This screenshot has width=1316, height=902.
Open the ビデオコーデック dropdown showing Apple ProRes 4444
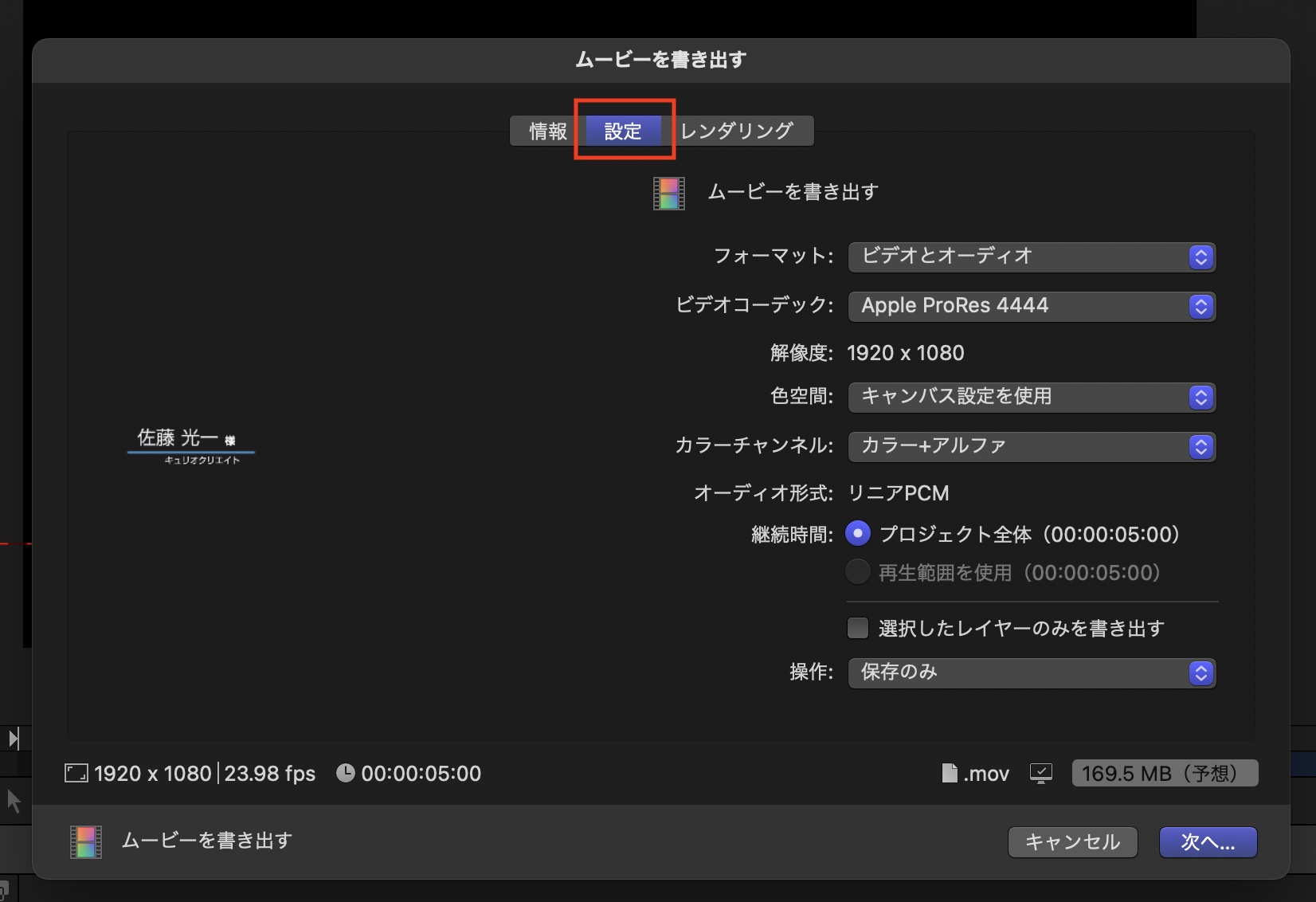click(x=1032, y=306)
